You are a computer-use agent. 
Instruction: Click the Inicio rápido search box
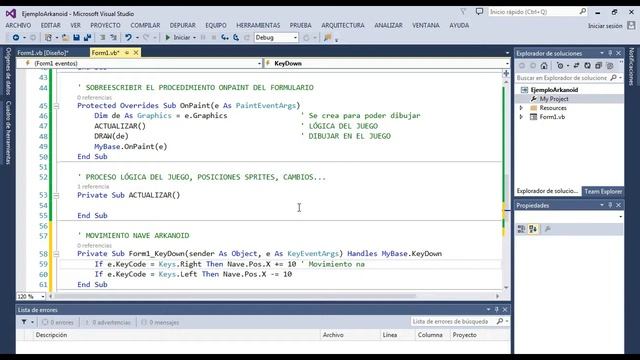point(538,12)
